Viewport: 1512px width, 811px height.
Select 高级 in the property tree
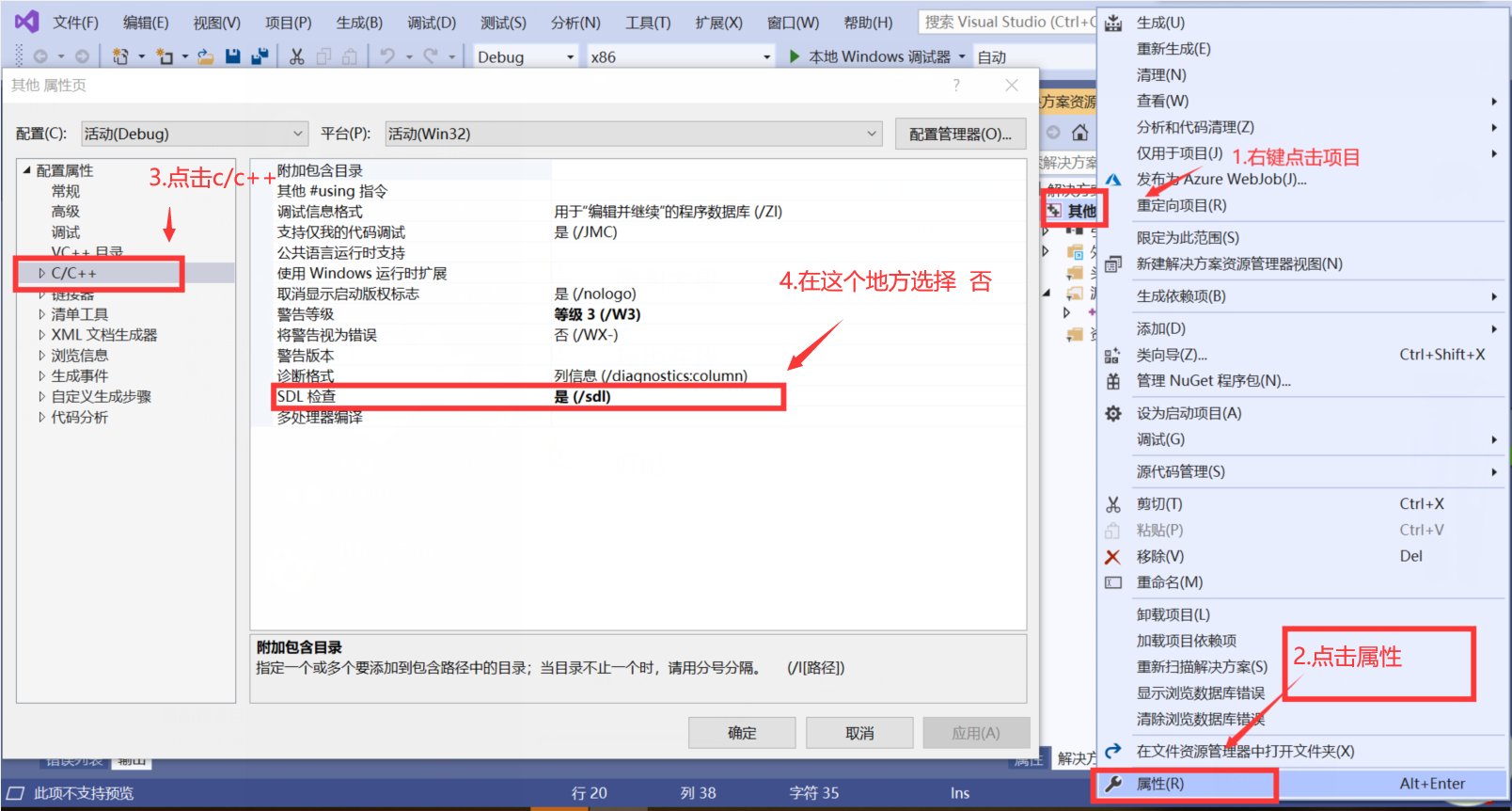pyautogui.click(x=66, y=212)
